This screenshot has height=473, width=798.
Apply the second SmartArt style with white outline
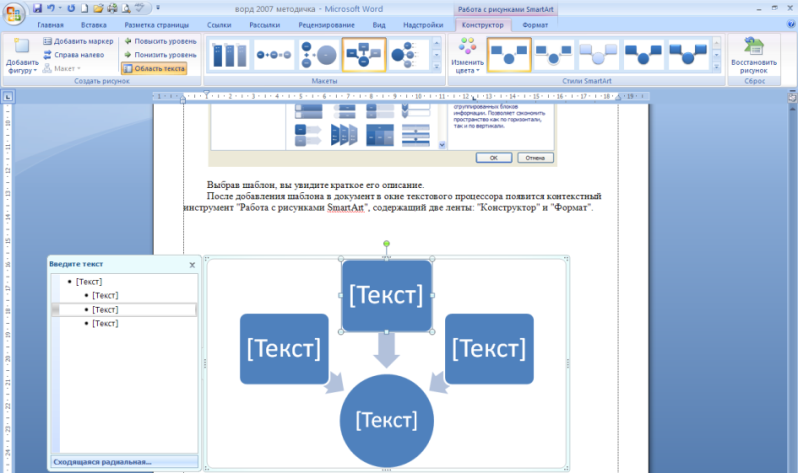[554, 54]
